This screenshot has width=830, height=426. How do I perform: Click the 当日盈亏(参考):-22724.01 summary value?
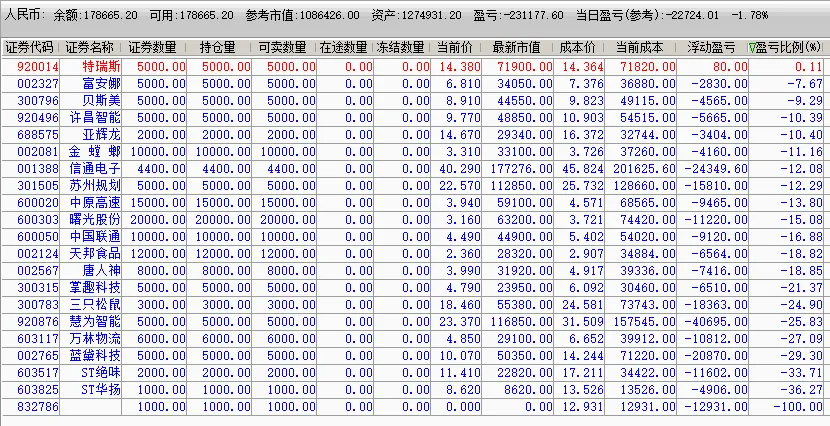[647, 15]
